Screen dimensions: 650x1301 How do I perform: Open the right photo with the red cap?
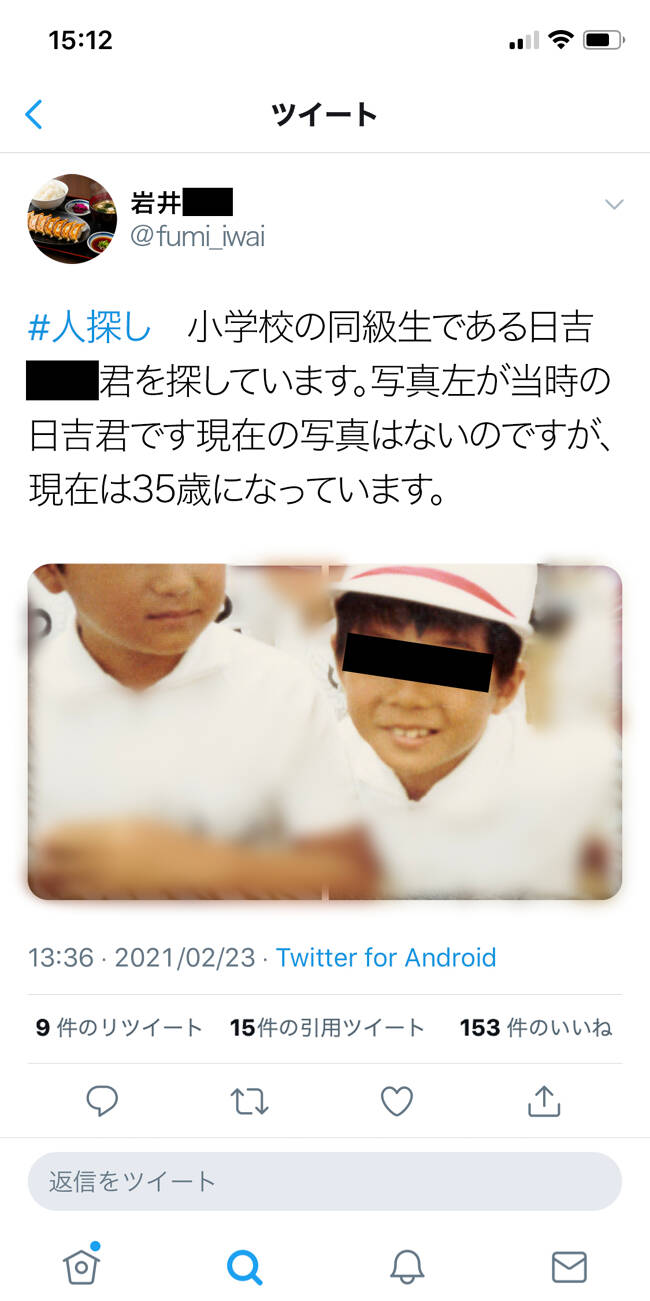475,732
